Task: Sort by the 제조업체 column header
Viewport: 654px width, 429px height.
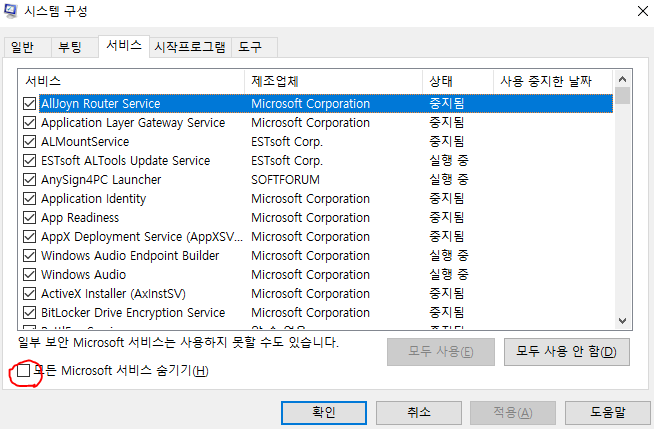Action: [x=333, y=81]
